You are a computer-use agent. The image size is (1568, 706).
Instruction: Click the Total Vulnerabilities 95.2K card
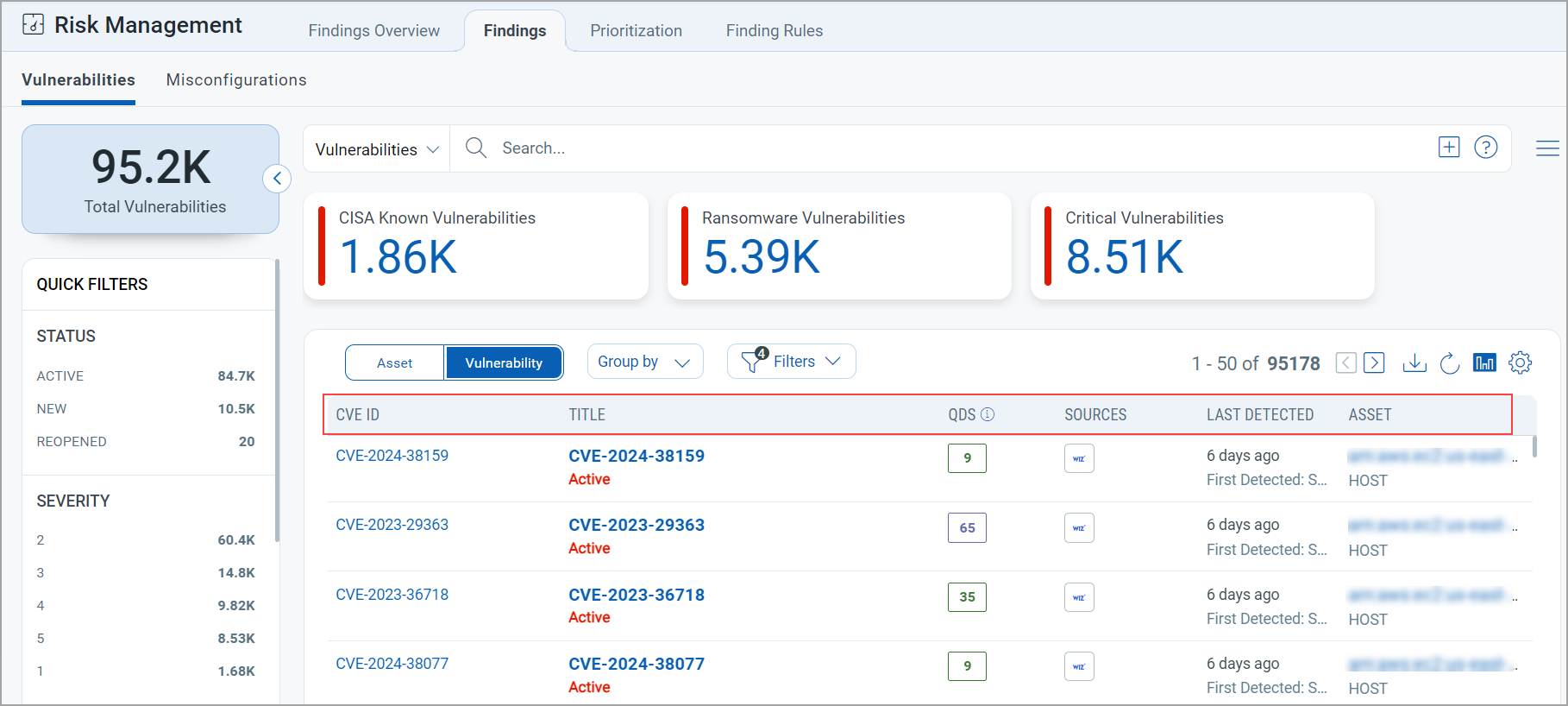coord(150,179)
